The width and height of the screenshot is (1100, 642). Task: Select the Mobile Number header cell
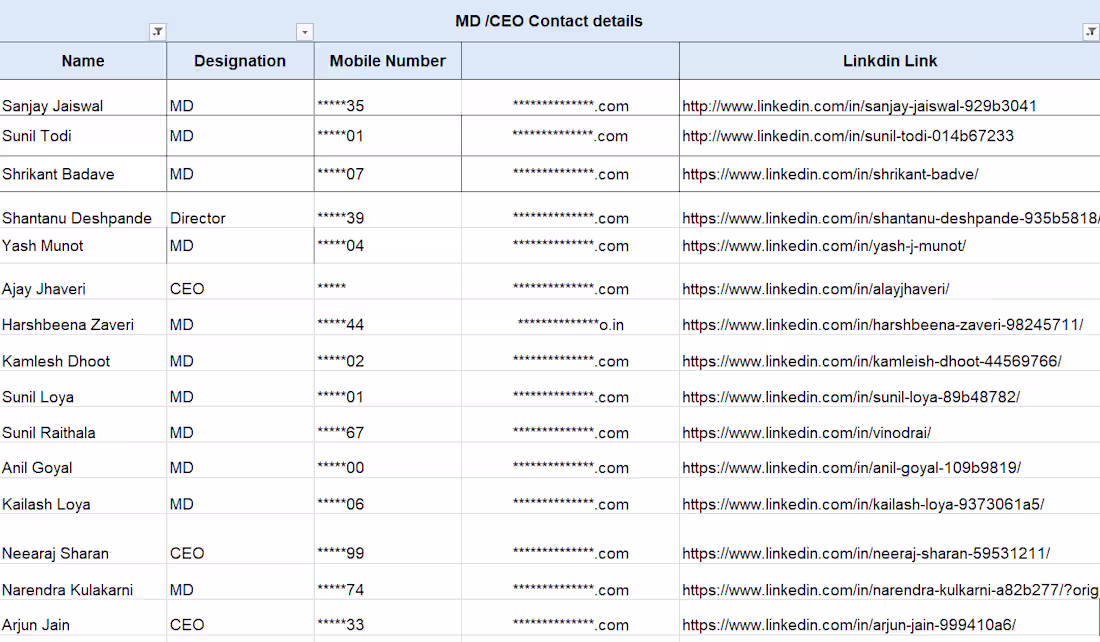coord(388,61)
